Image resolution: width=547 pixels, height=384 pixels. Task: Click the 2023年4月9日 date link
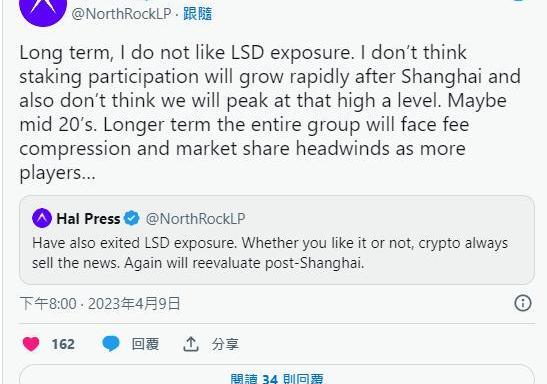point(134,303)
